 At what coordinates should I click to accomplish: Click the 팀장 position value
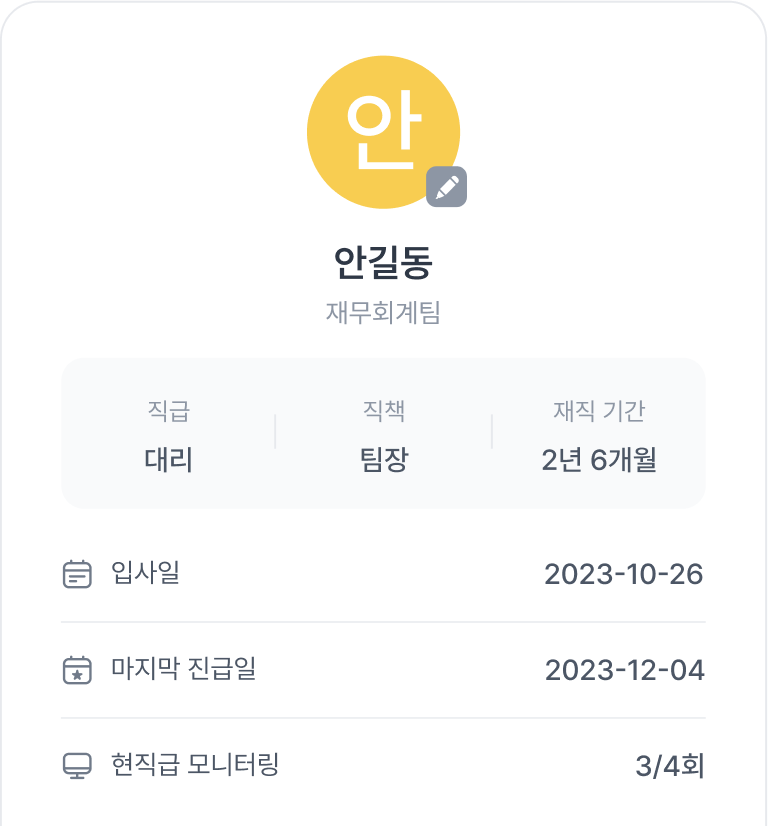click(384, 460)
